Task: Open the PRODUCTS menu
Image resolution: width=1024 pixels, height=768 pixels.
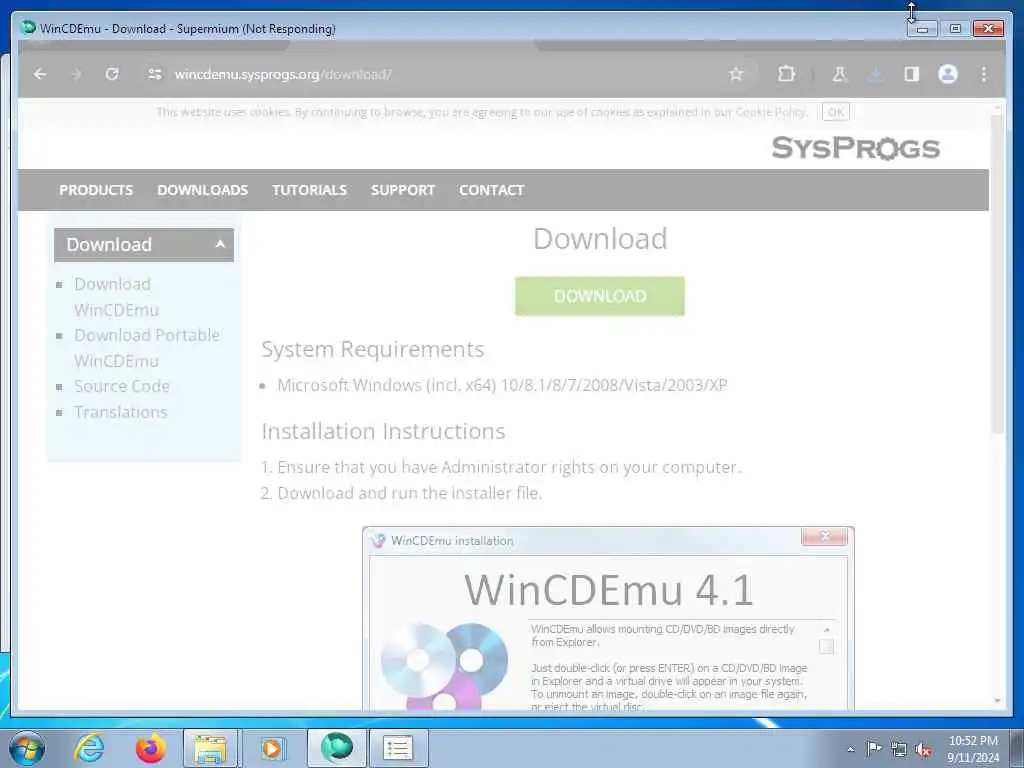Action: pos(96,190)
